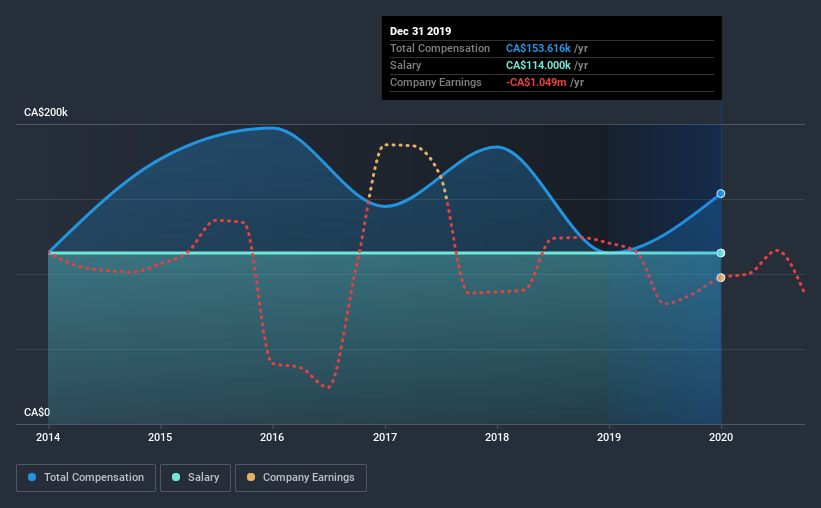
Task: Click the Salary row label in tooltip
Action: [405, 65]
